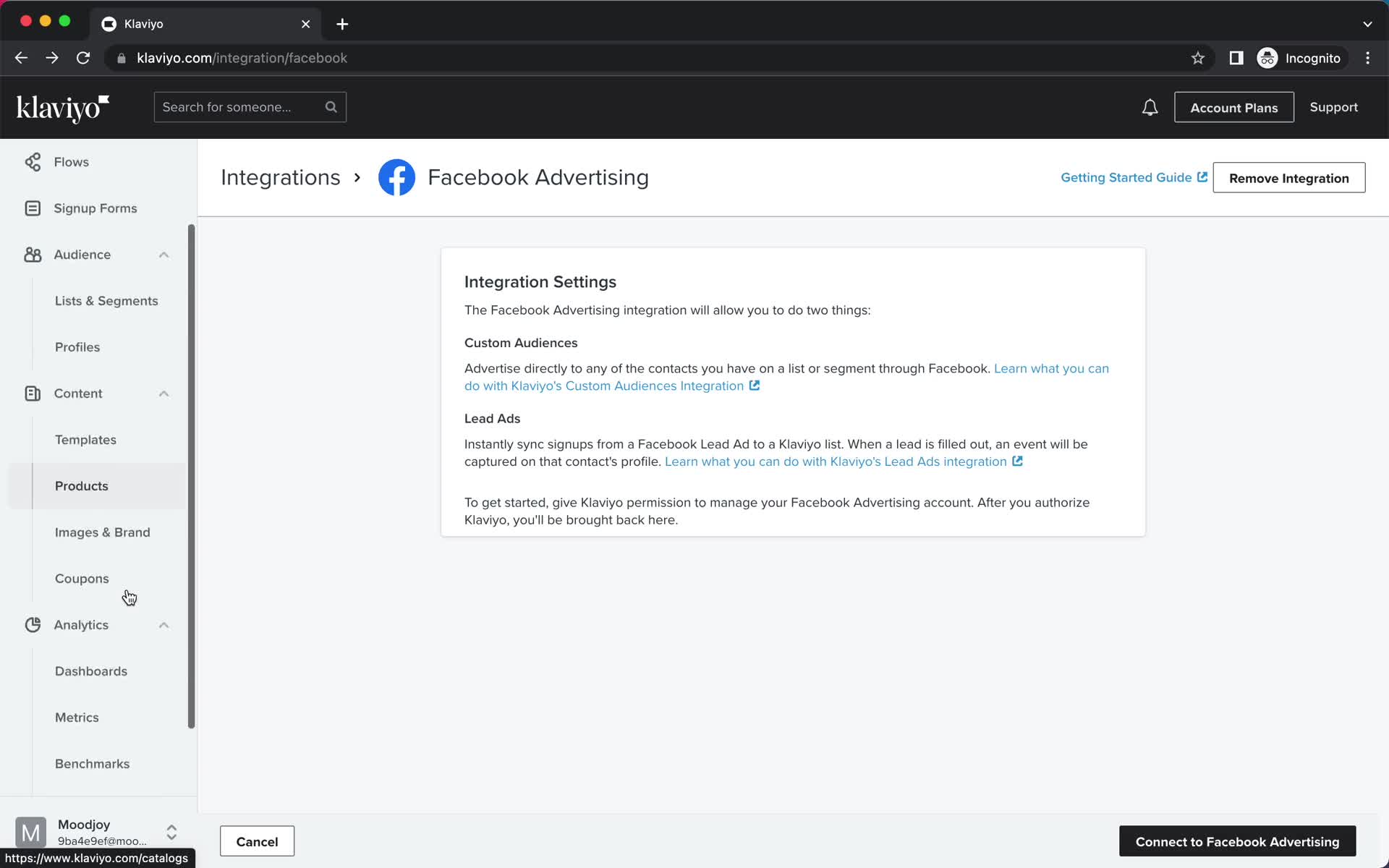Open Lists & Segments

coord(106,301)
